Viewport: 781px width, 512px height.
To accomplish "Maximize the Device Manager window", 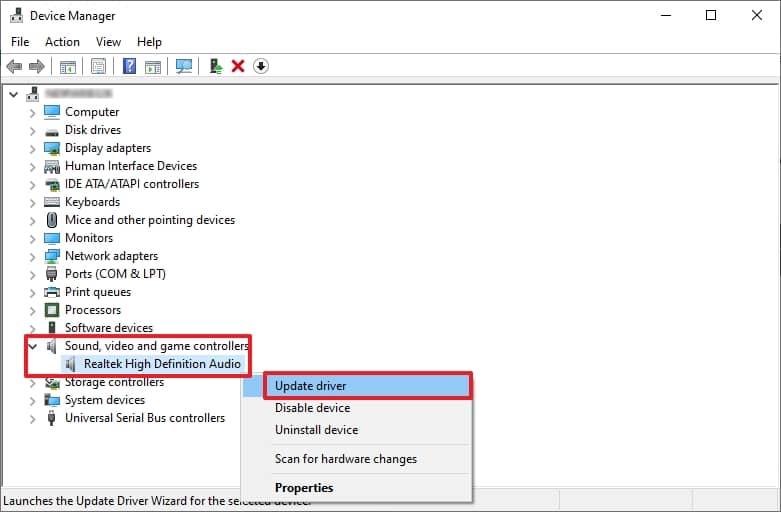I will point(711,15).
